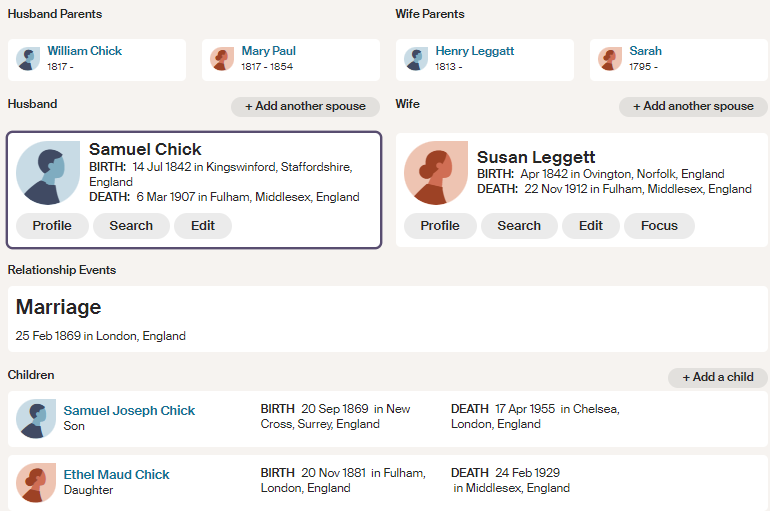
Task: Search records for Samuel Chick
Action: coord(131,226)
